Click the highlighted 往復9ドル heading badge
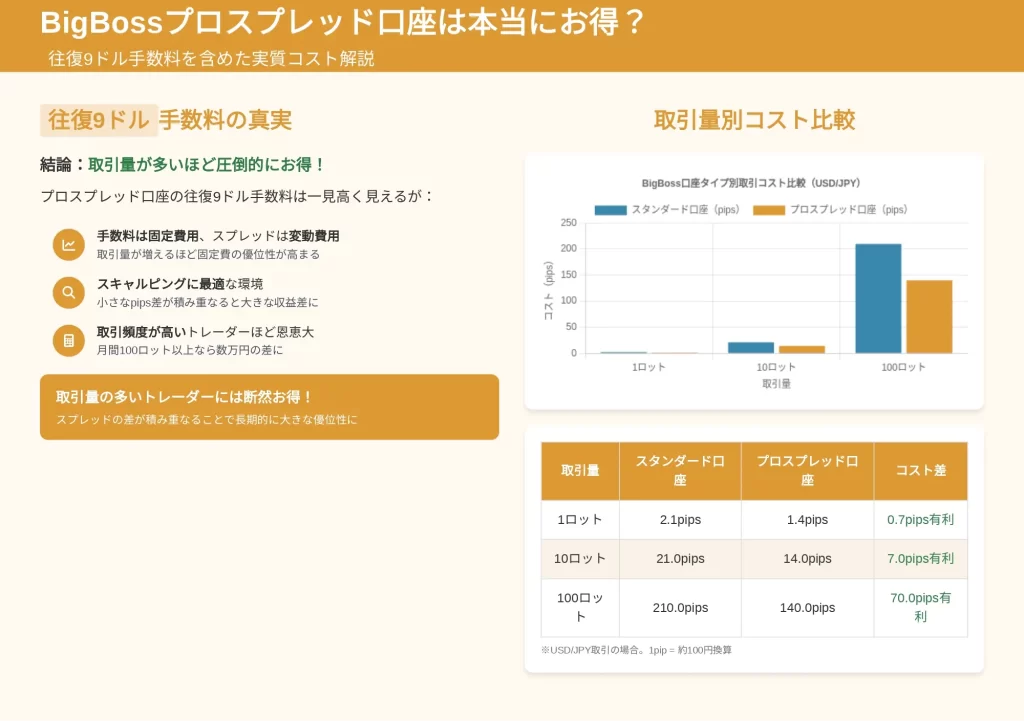Viewport: 1024px width, 721px height. 99,120
